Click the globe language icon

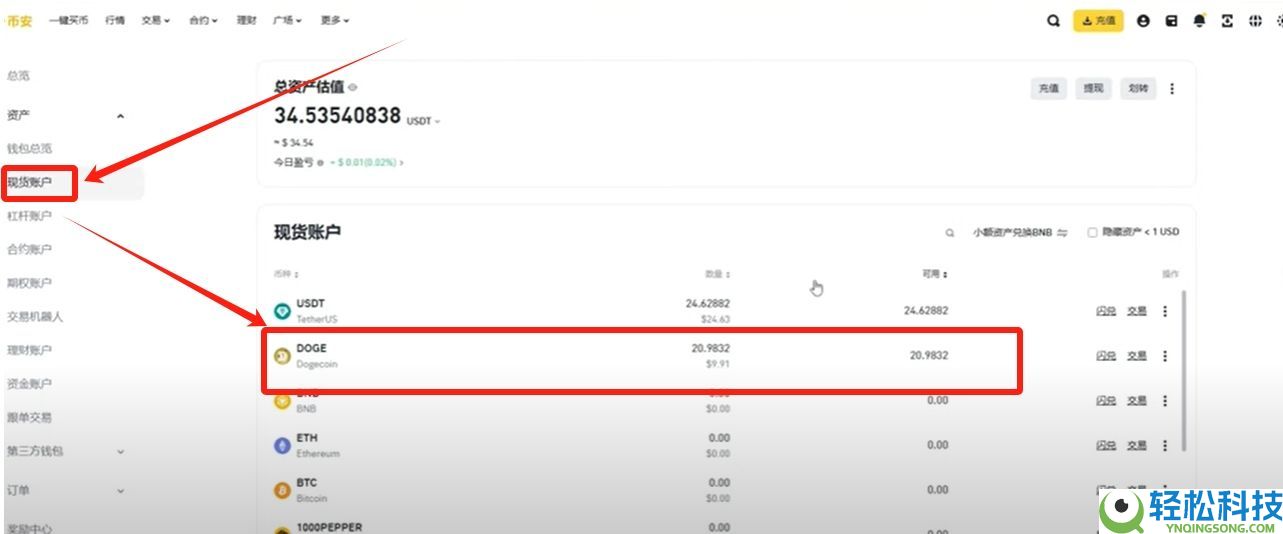click(x=1255, y=21)
